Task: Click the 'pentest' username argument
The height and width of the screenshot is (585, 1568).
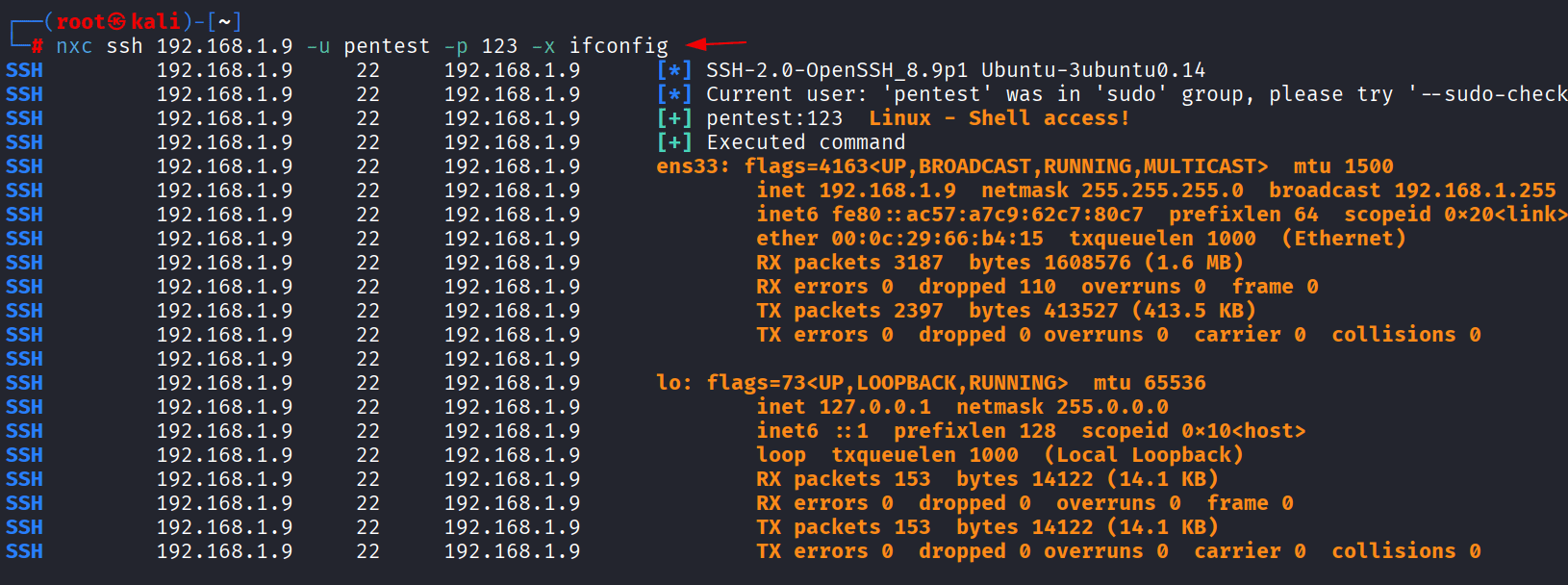Action: [x=387, y=46]
